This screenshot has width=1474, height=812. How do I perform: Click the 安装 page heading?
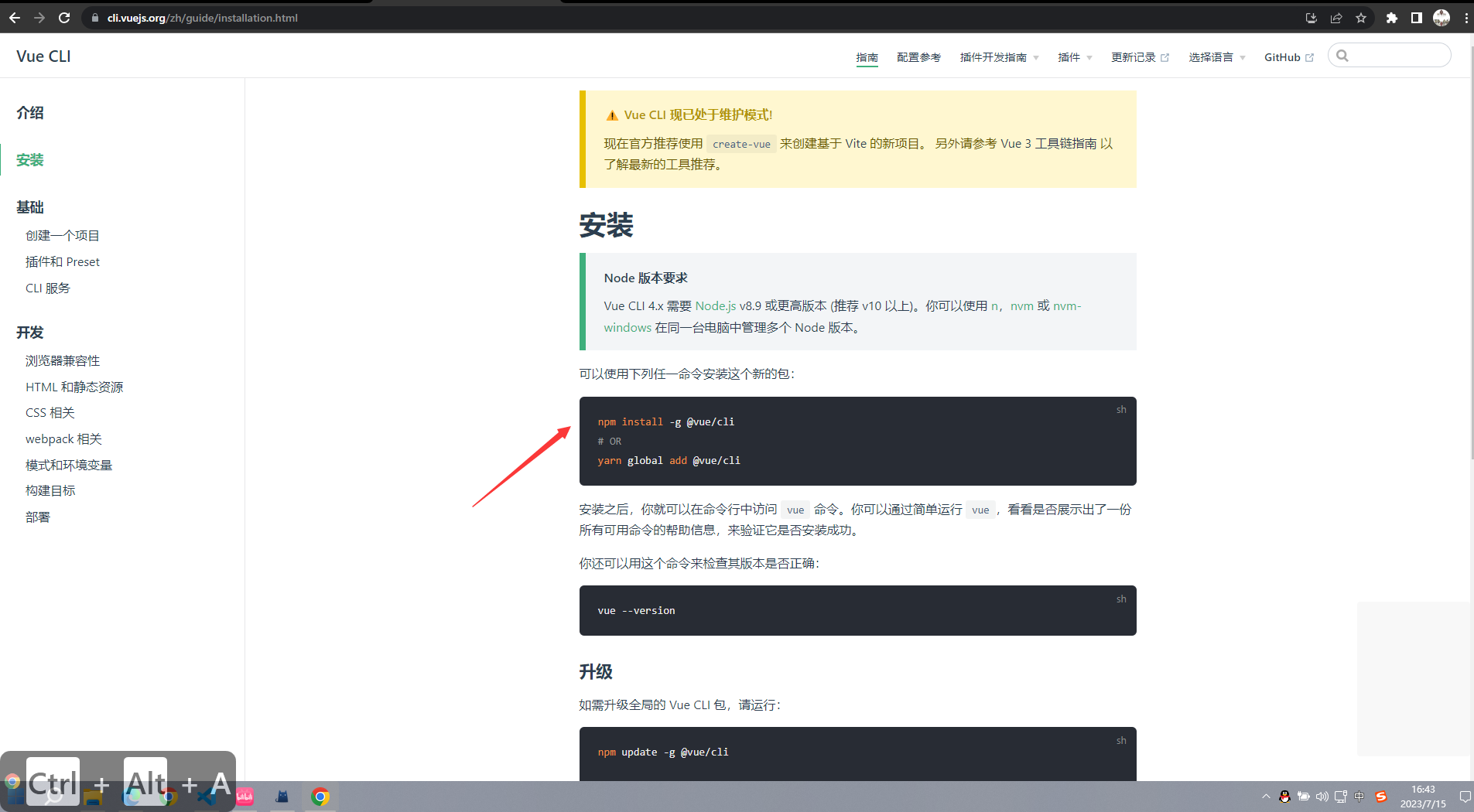[607, 226]
